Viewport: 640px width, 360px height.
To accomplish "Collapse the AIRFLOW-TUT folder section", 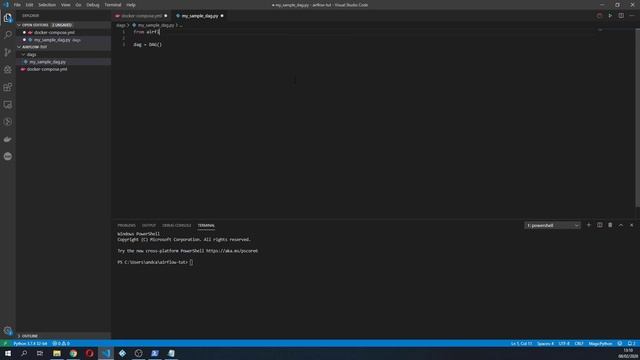I will tap(19, 47).
